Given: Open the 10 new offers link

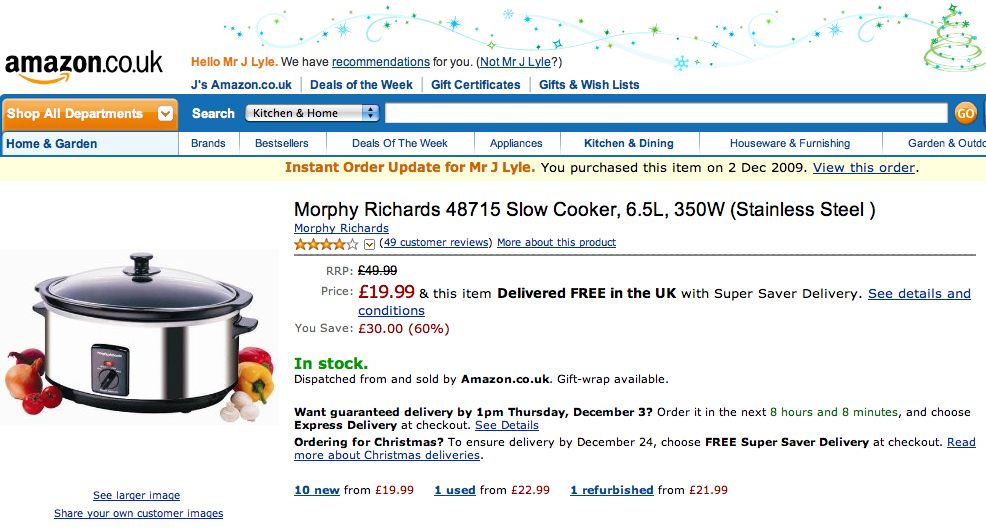Looking at the screenshot, I should [317, 490].
